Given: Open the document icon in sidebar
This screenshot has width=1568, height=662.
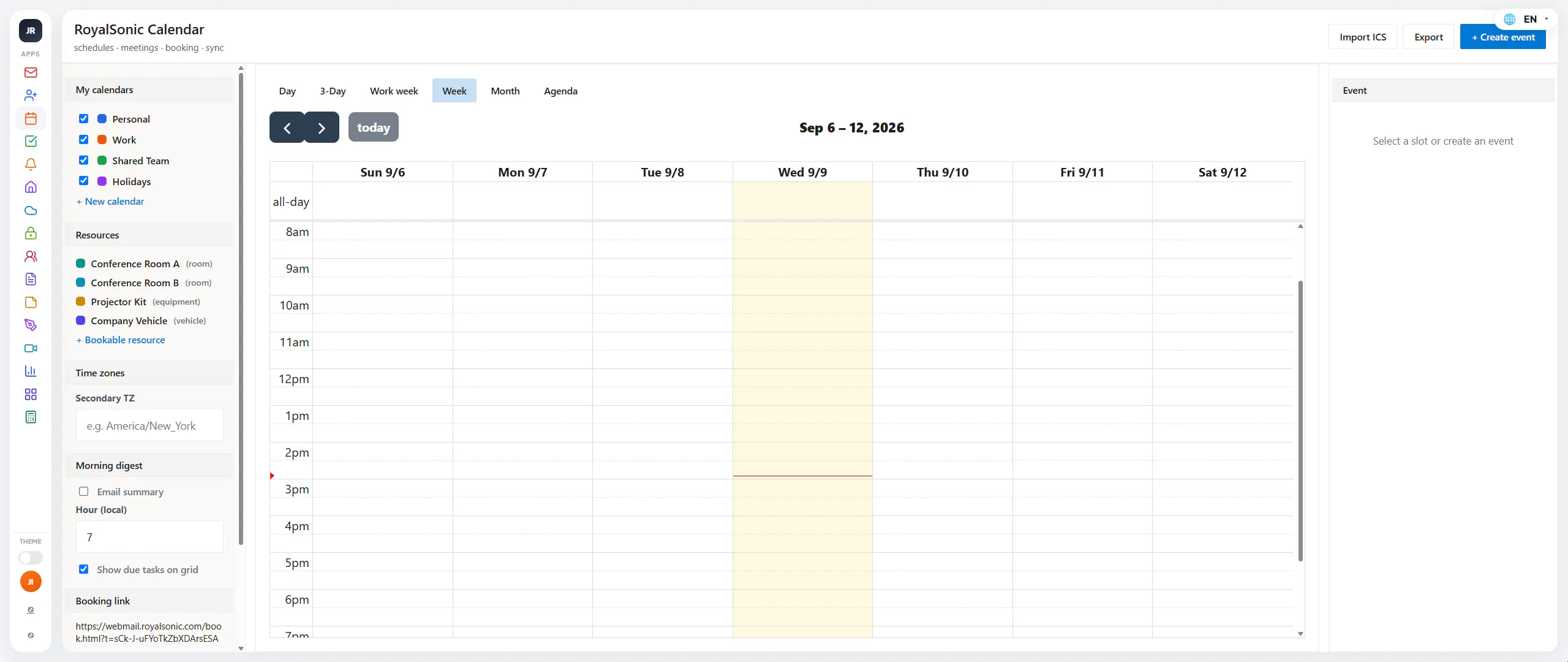Looking at the screenshot, I should 31,280.
